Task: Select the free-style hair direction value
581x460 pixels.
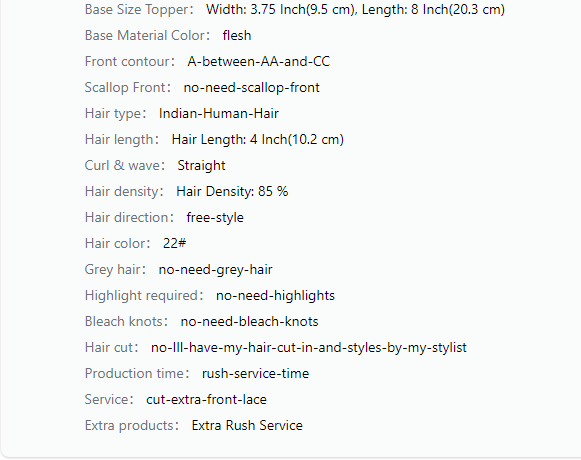Action: click(215, 218)
